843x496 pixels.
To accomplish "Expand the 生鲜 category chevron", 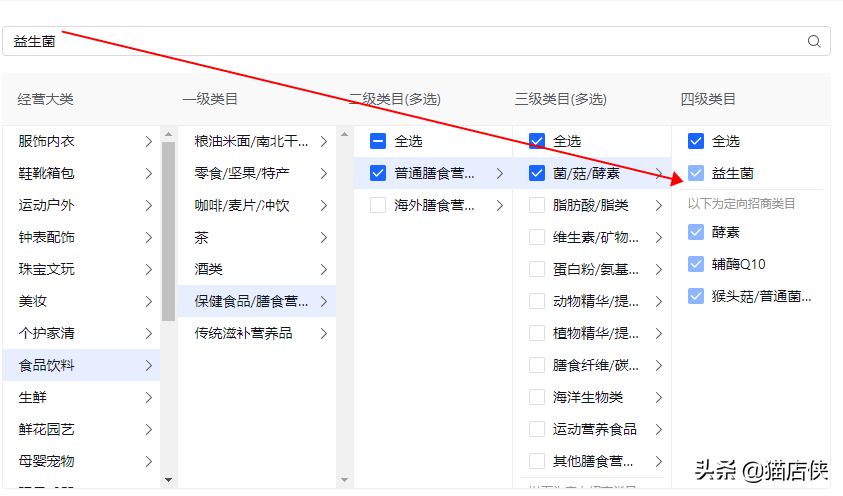I will (149, 398).
